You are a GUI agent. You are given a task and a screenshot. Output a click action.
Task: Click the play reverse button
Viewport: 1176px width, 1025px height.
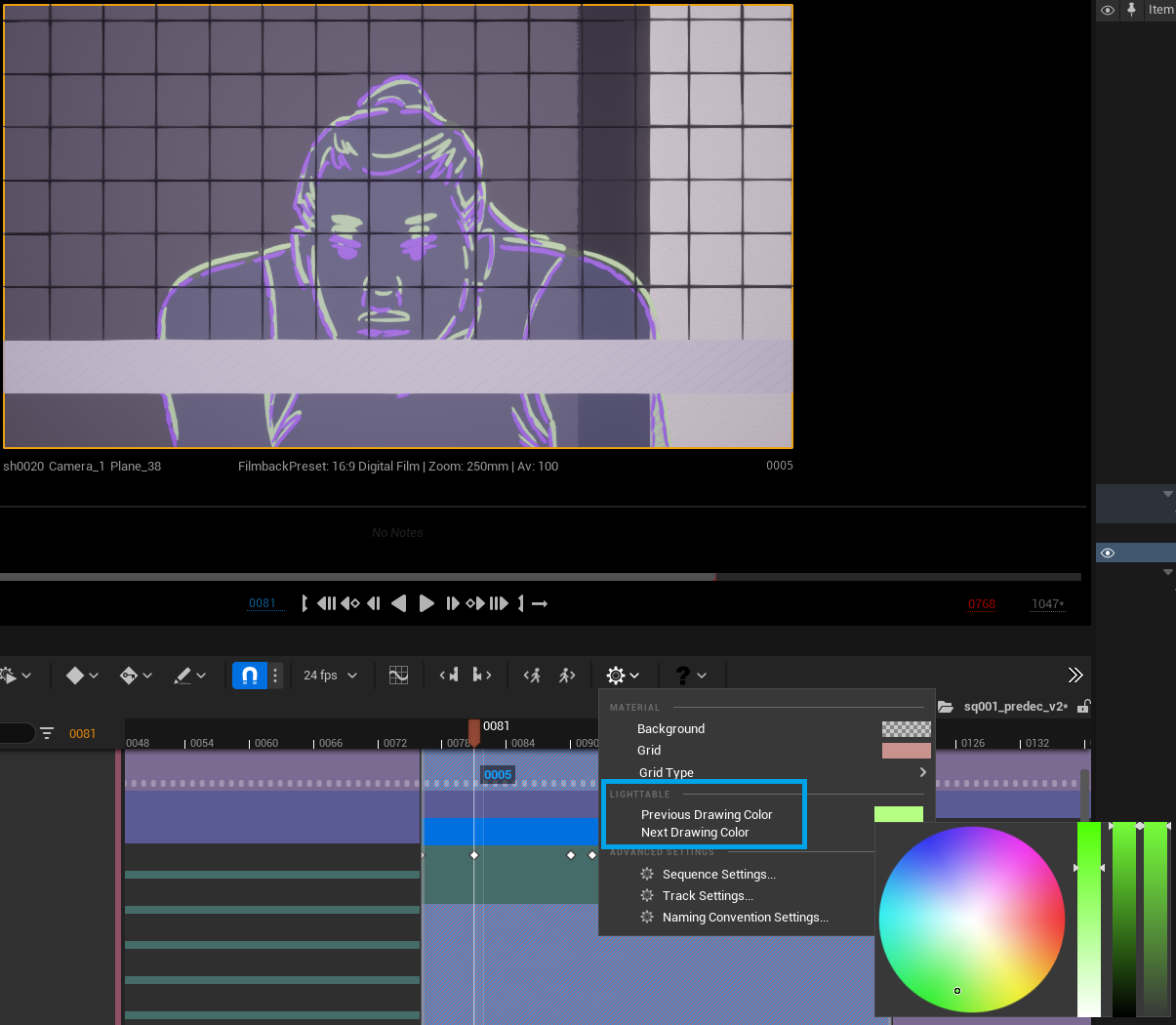398,603
